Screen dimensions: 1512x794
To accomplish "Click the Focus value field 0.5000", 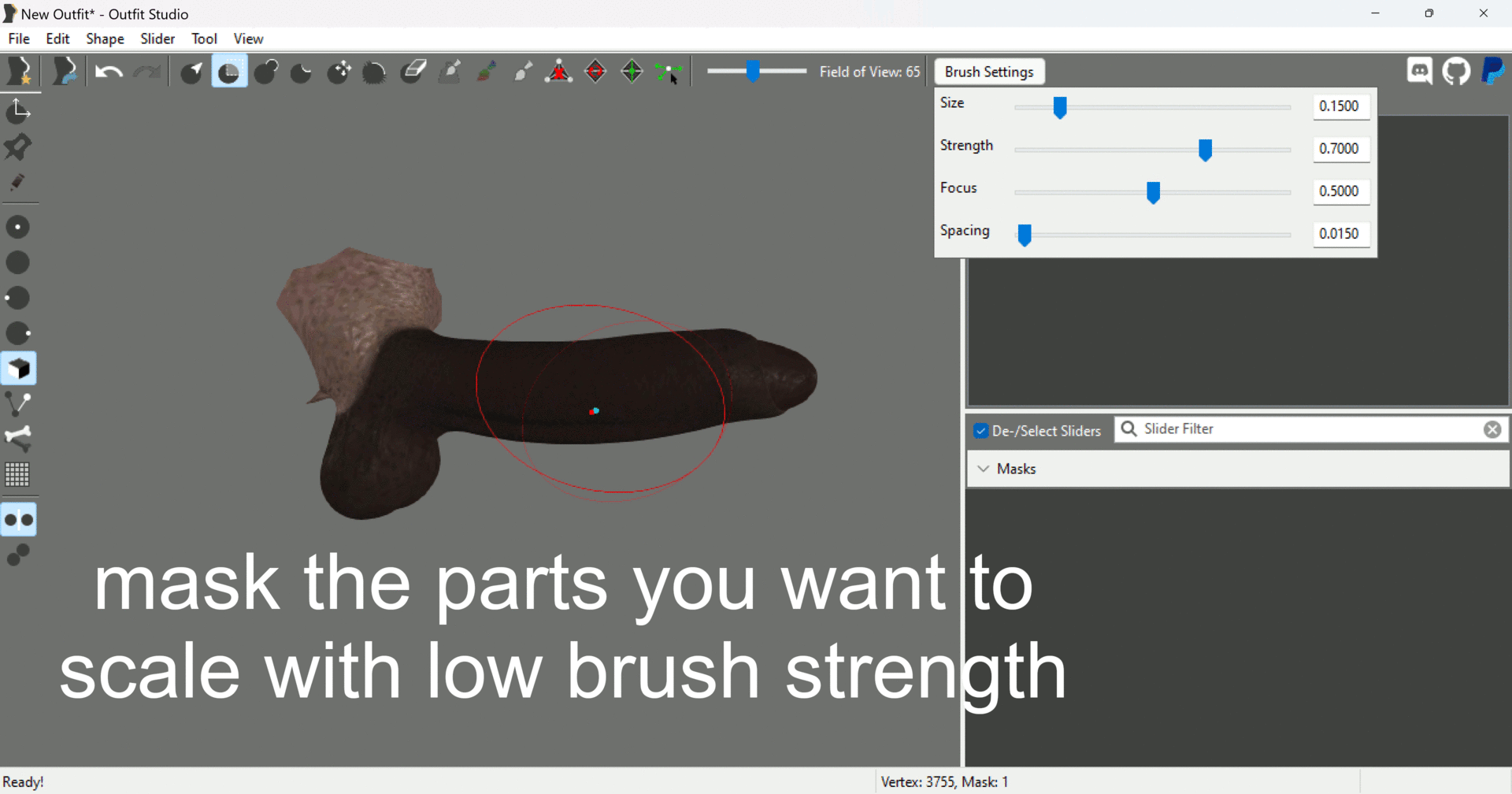I will pyautogui.click(x=1341, y=191).
